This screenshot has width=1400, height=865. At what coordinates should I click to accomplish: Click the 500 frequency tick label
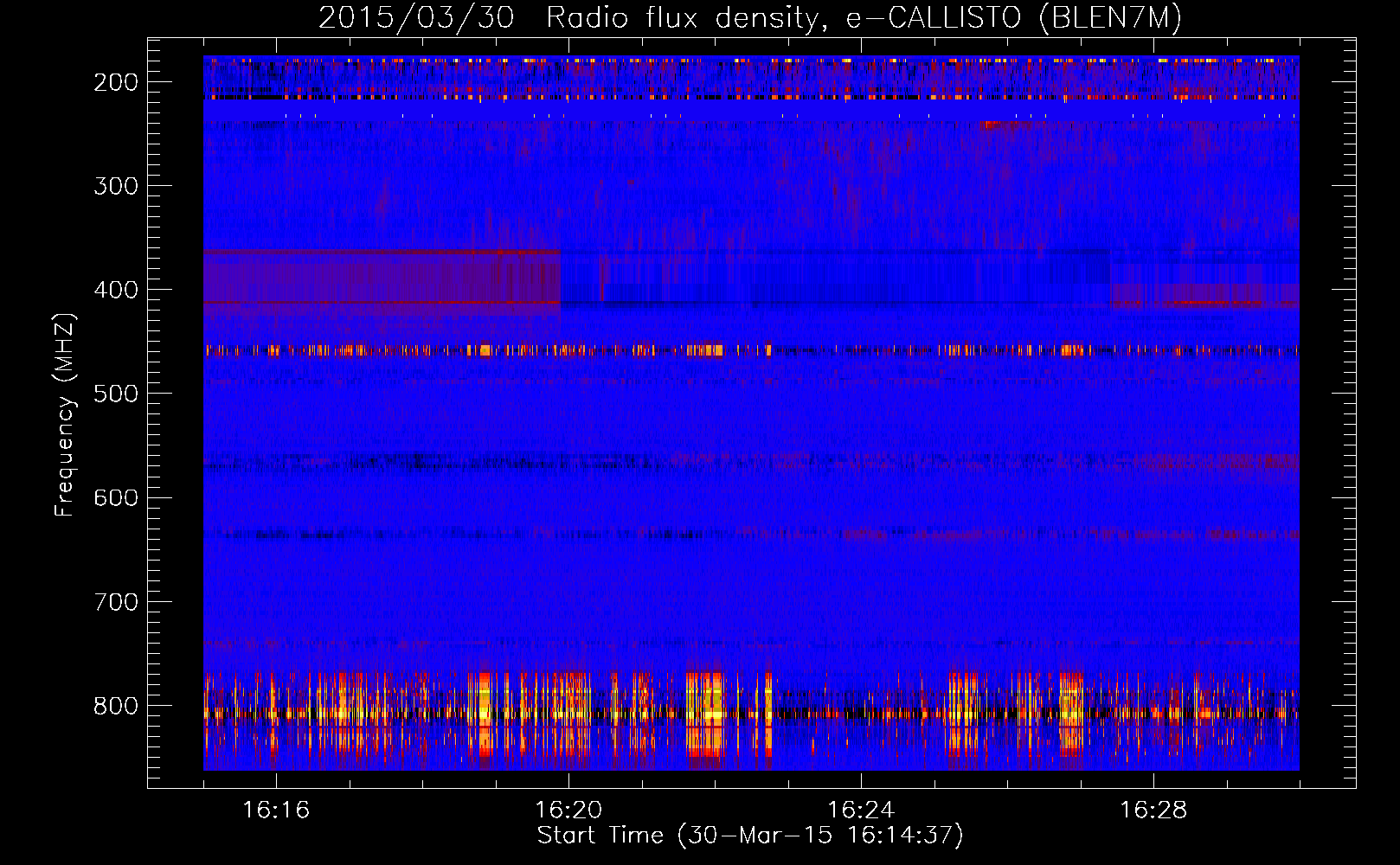(116, 394)
